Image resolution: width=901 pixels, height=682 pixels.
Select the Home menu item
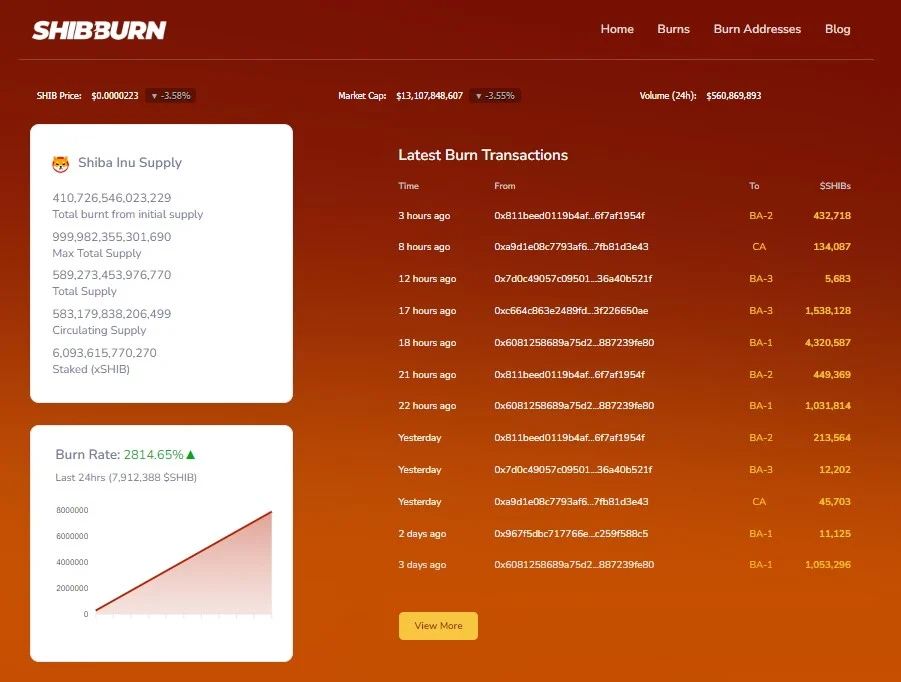pos(617,29)
